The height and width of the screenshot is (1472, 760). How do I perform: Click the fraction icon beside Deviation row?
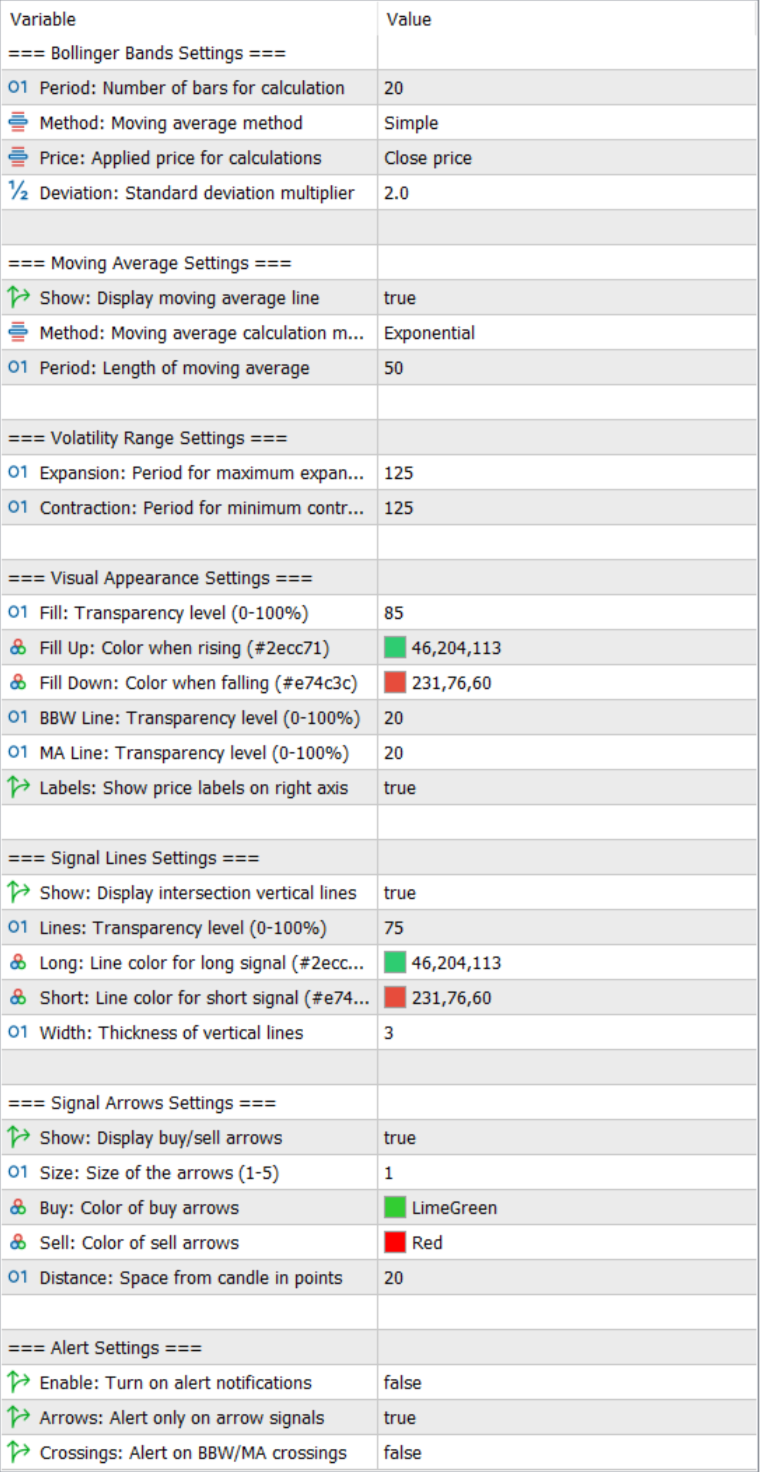click(x=18, y=193)
